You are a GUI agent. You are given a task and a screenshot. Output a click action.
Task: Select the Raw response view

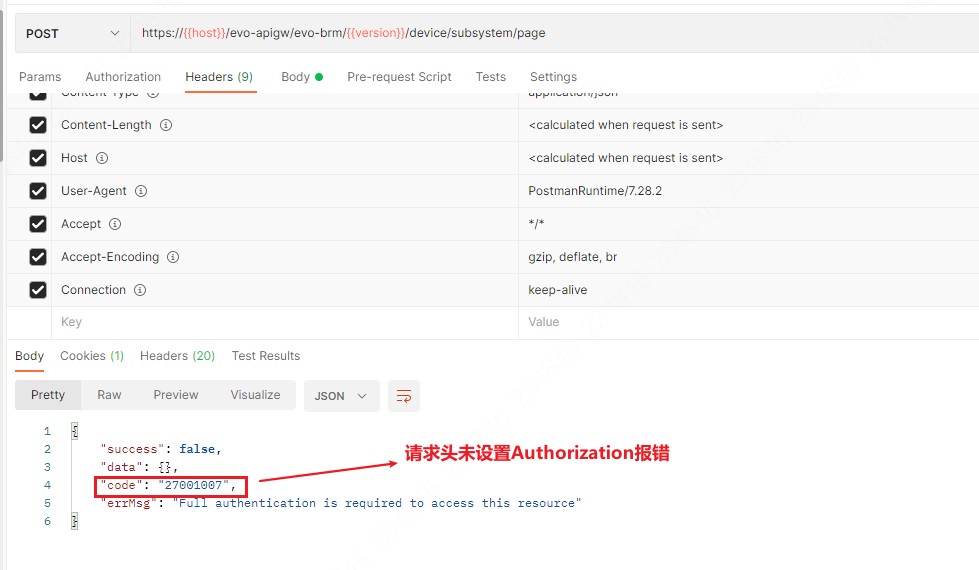click(x=109, y=395)
